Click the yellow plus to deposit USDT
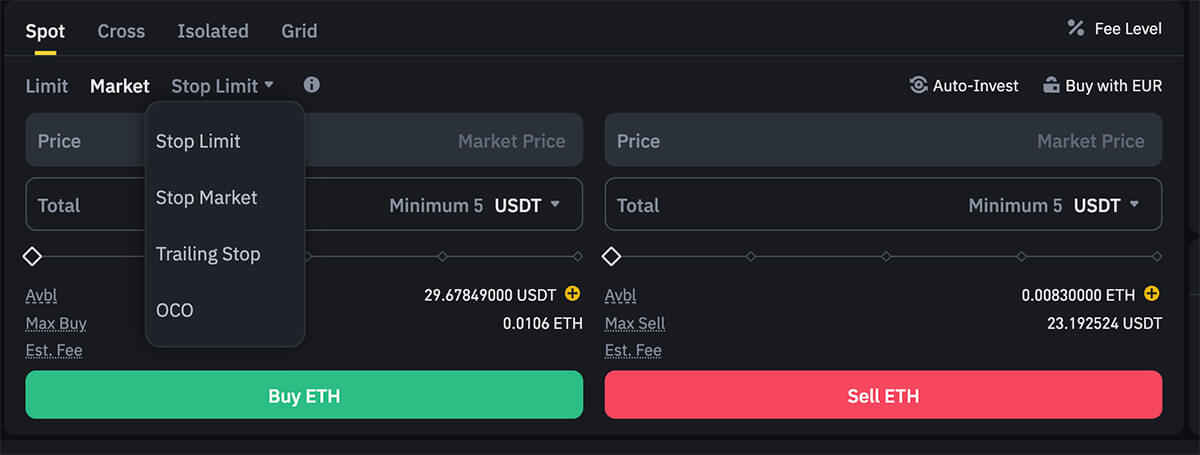The image size is (1200, 455). coord(572,294)
